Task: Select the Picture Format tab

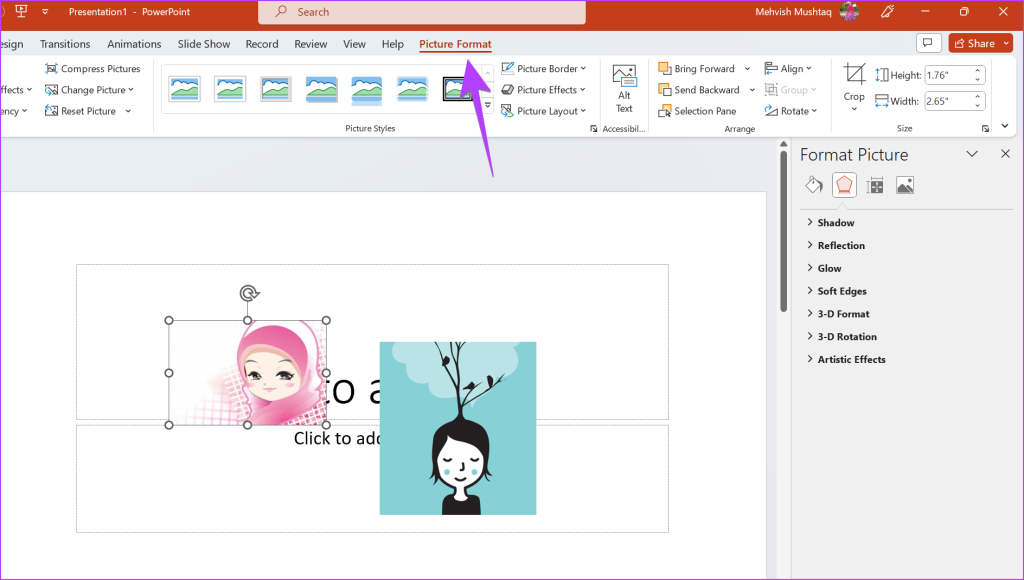Action: (455, 44)
